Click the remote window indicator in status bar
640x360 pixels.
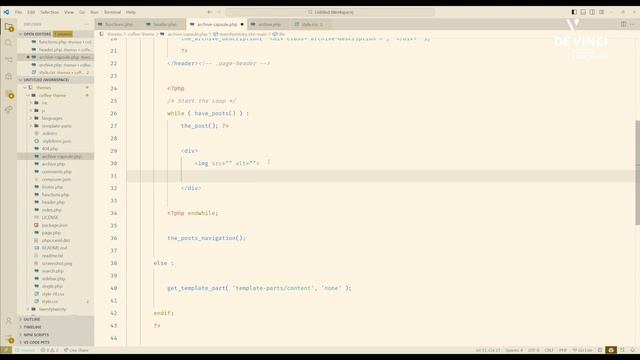tap(6, 350)
